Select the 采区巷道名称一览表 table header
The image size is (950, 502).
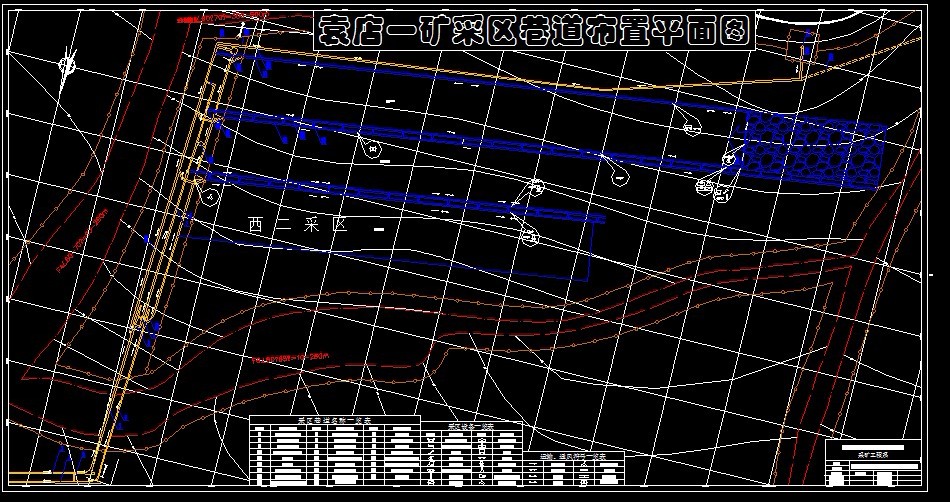click(x=335, y=420)
